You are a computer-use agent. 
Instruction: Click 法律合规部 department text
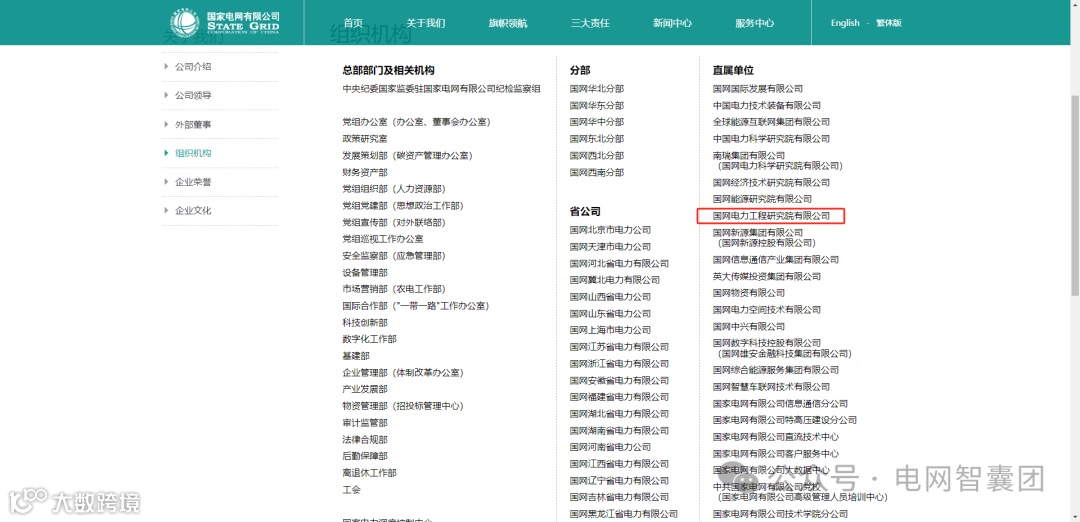point(365,439)
